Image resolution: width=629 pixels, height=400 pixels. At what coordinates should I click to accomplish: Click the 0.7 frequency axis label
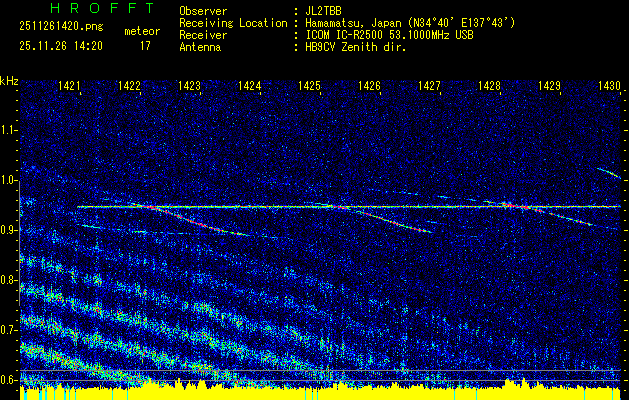9,329
